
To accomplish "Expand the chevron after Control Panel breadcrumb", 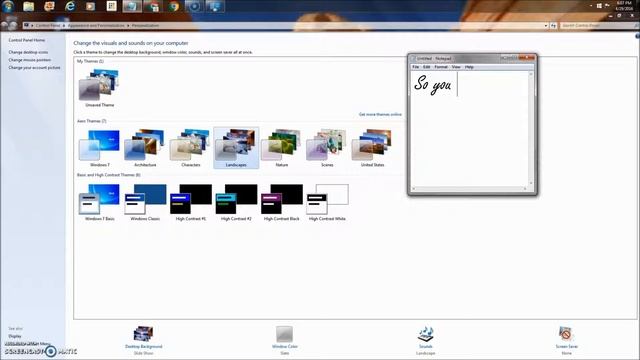I will (x=64, y=25).
